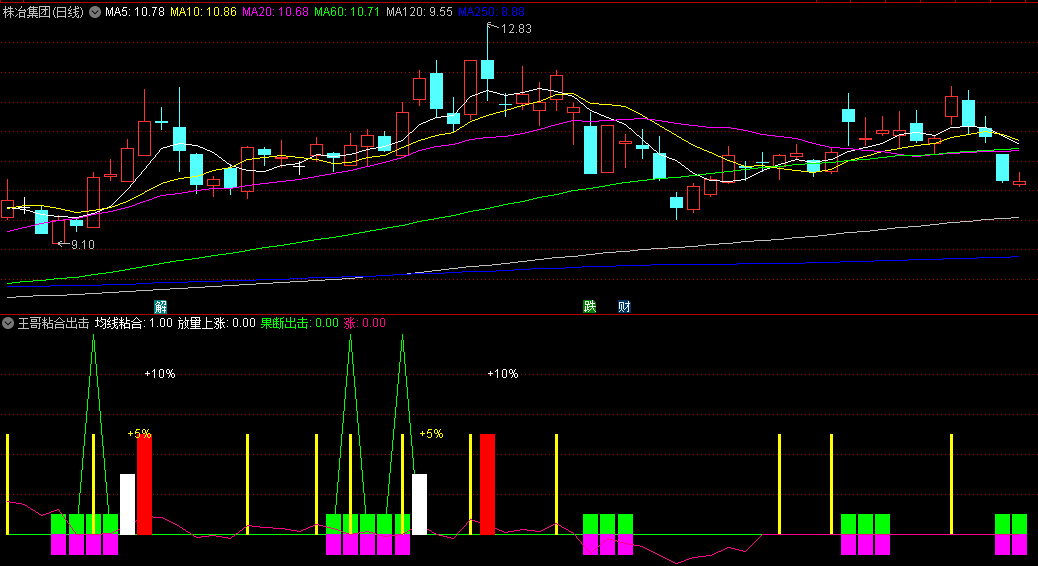Click the 株冶集团(日线) stock title

tap(43, 12)
